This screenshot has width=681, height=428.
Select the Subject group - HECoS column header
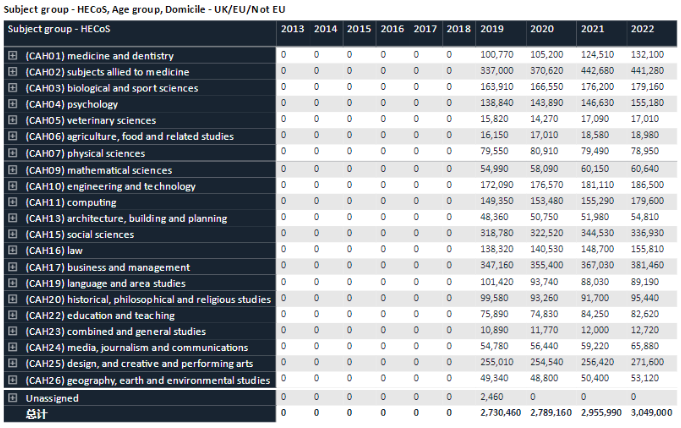pos(60,30)
